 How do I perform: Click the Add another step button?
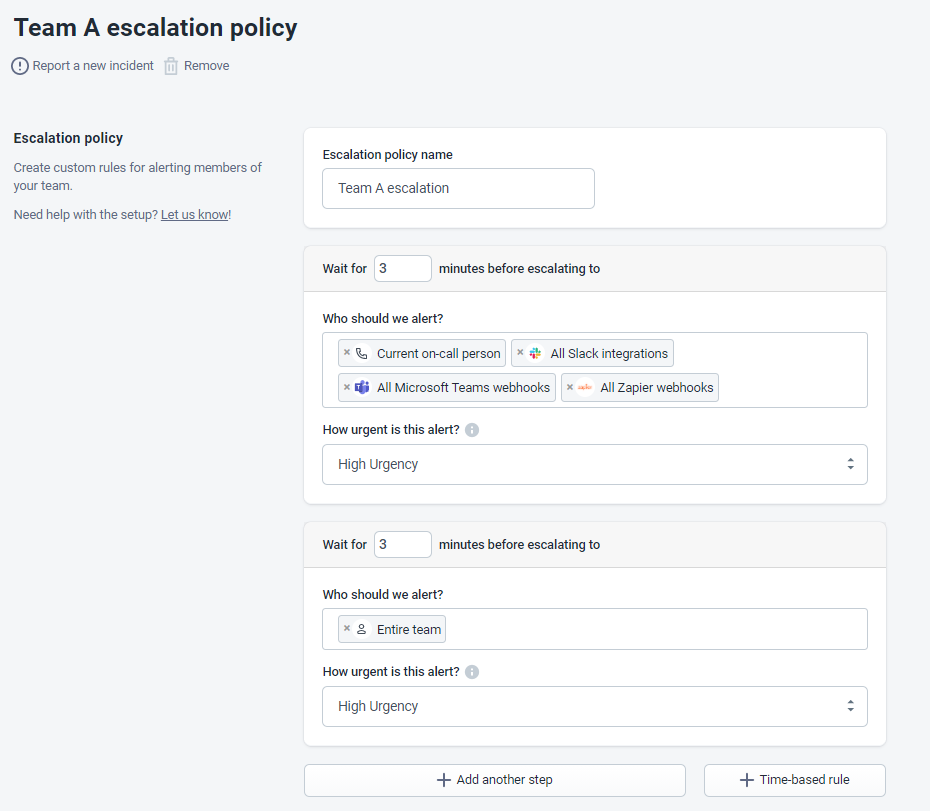point(494,780)
